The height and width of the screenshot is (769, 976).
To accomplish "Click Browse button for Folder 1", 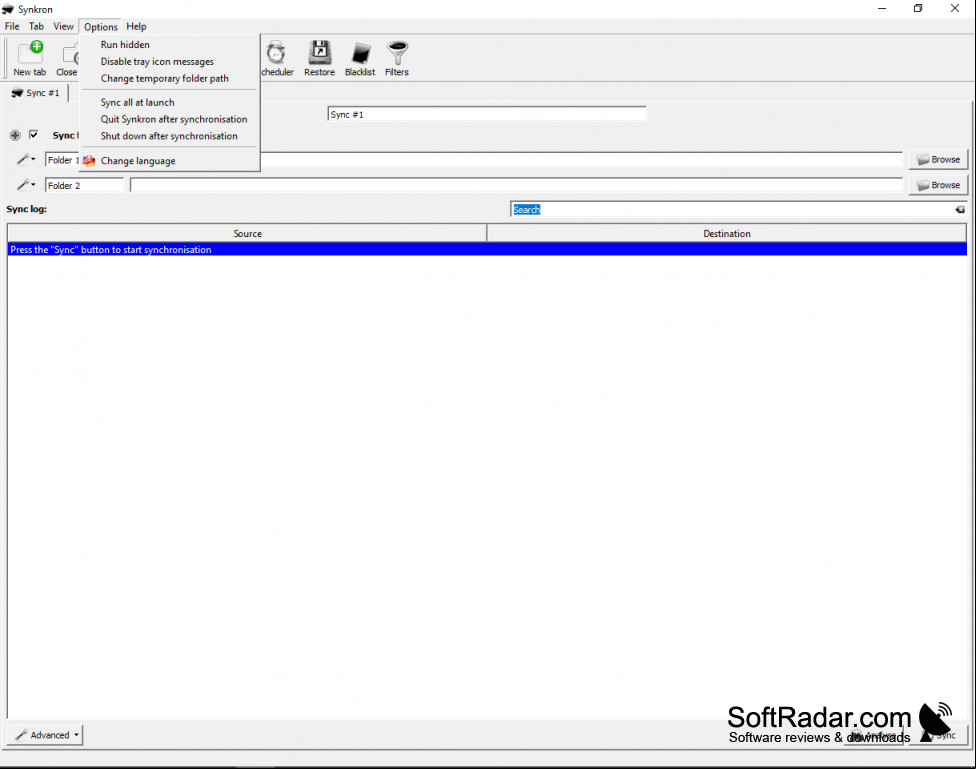I will pos(938,159).
